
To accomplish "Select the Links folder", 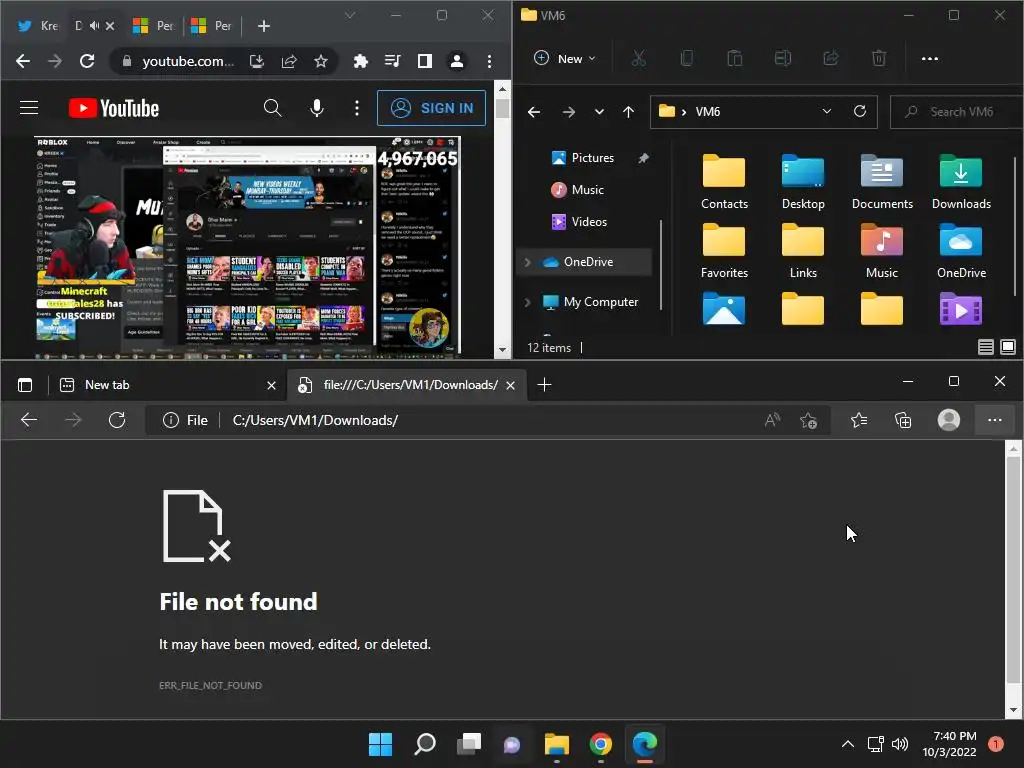I will click(x=803, y=251).
